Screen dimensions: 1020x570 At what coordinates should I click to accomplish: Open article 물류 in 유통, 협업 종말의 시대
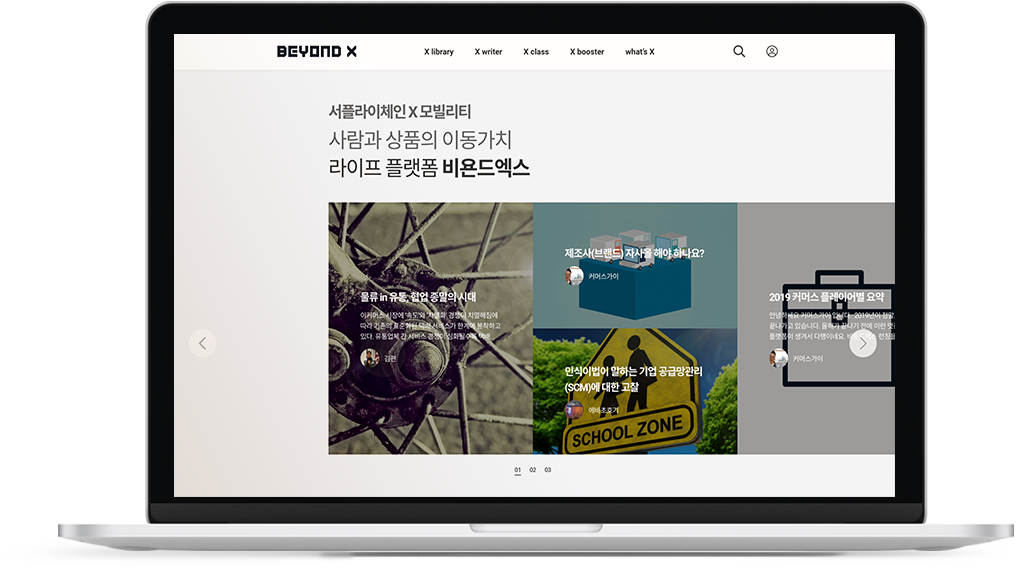coord(418,297)
